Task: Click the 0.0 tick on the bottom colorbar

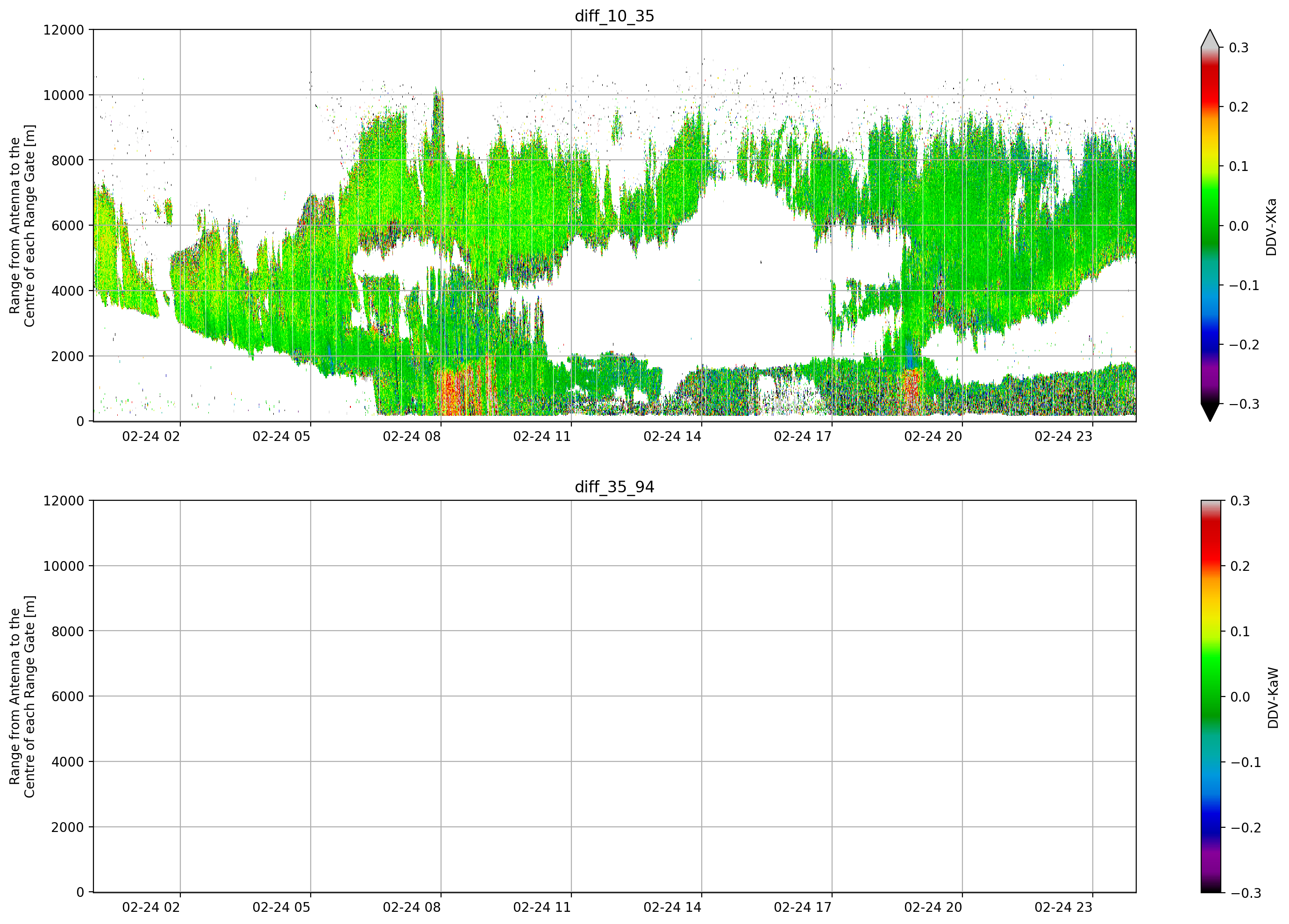Action: point(1240,697)
